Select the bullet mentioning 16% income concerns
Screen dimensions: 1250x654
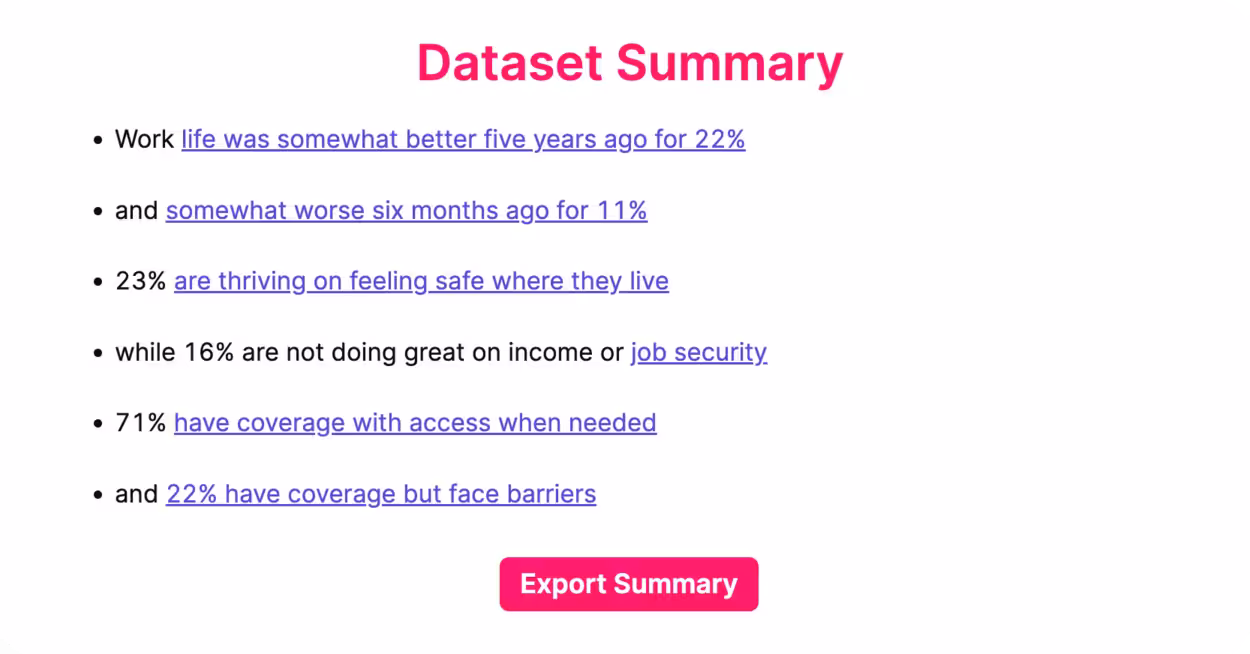[x=440, y=352]
